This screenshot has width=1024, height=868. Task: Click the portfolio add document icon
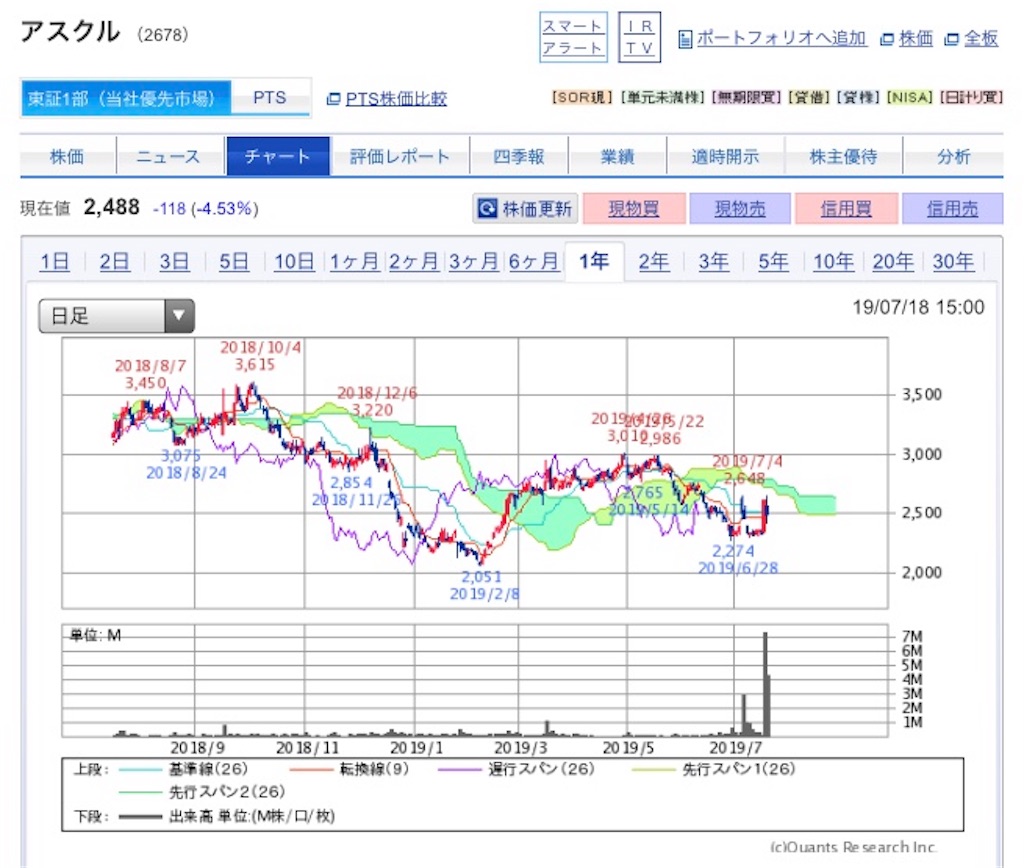point(685,40)
